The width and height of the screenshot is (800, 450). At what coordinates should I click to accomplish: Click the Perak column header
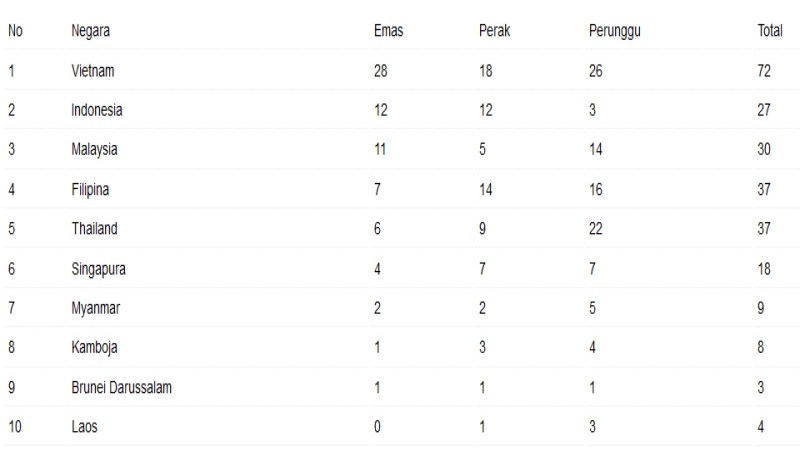pos(495,31)
